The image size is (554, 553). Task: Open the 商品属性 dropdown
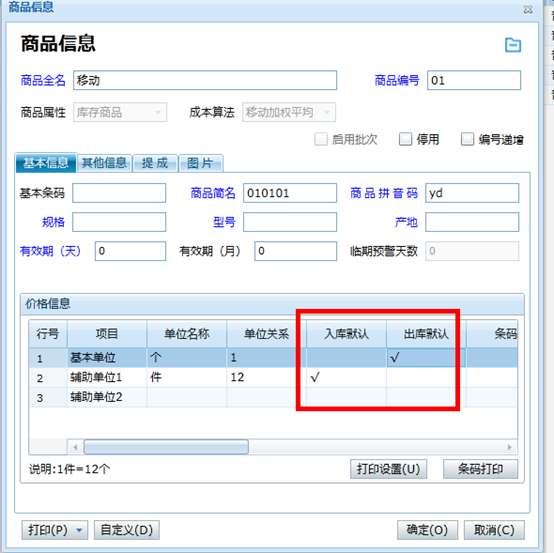(x=120, y=112)
